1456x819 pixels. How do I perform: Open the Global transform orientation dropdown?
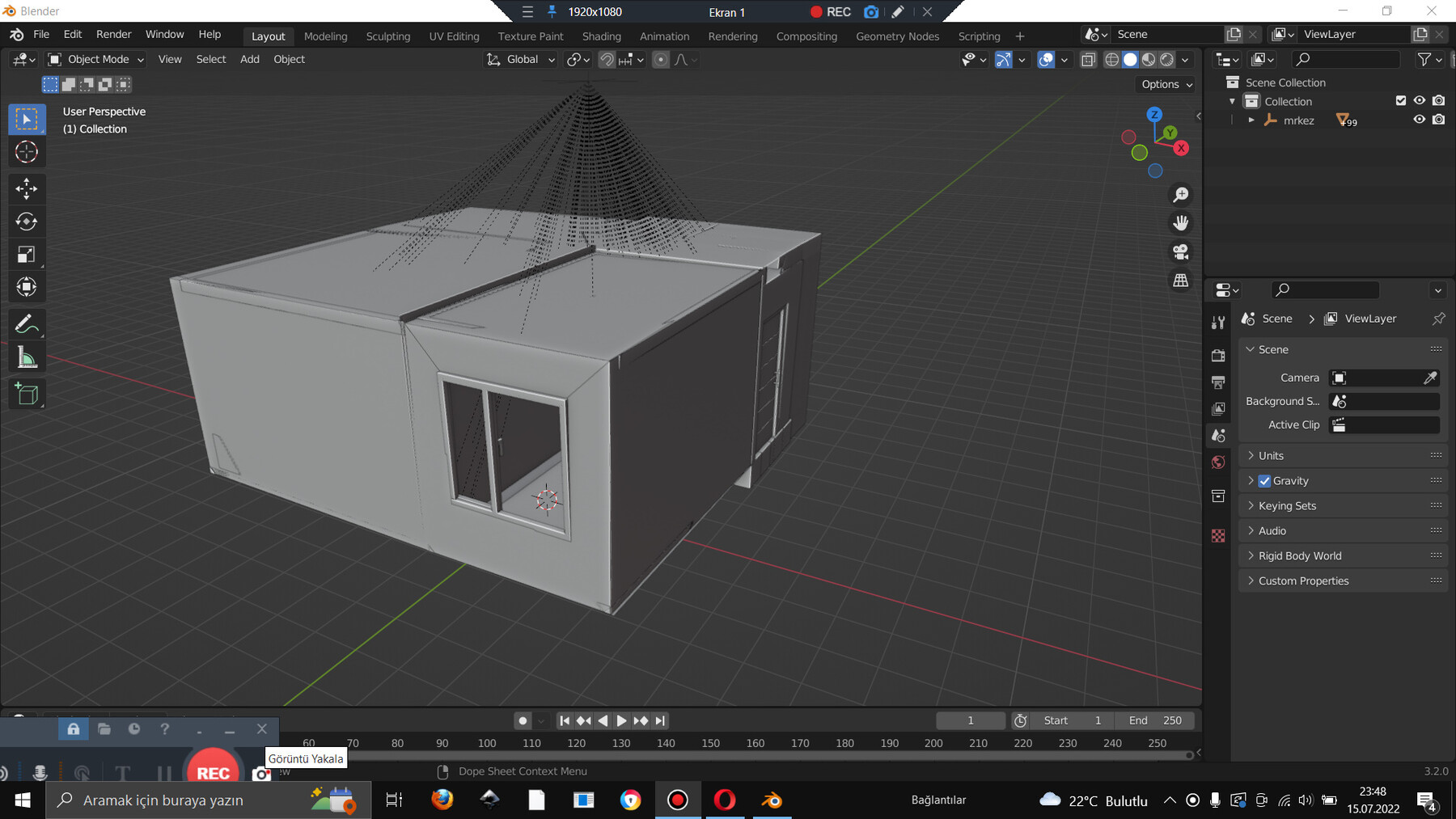[519, 59]
